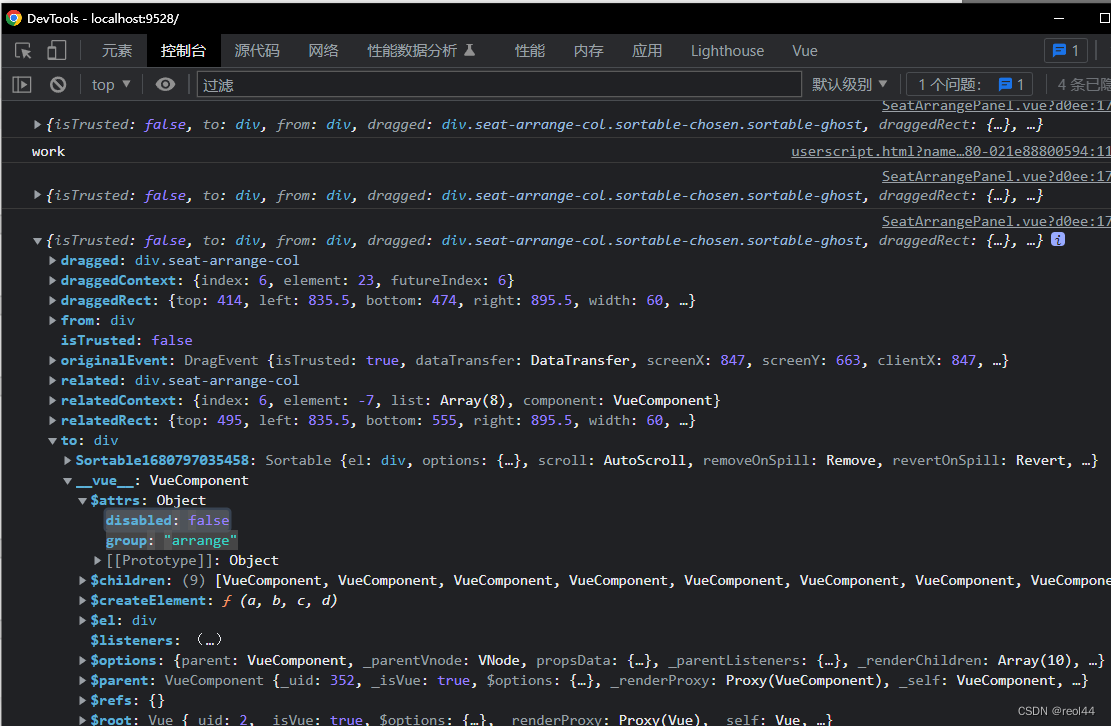The width and height of the screenshot is (1111, 726).
Task: Switch to the 性能 tab
Action: coord(530,51)
